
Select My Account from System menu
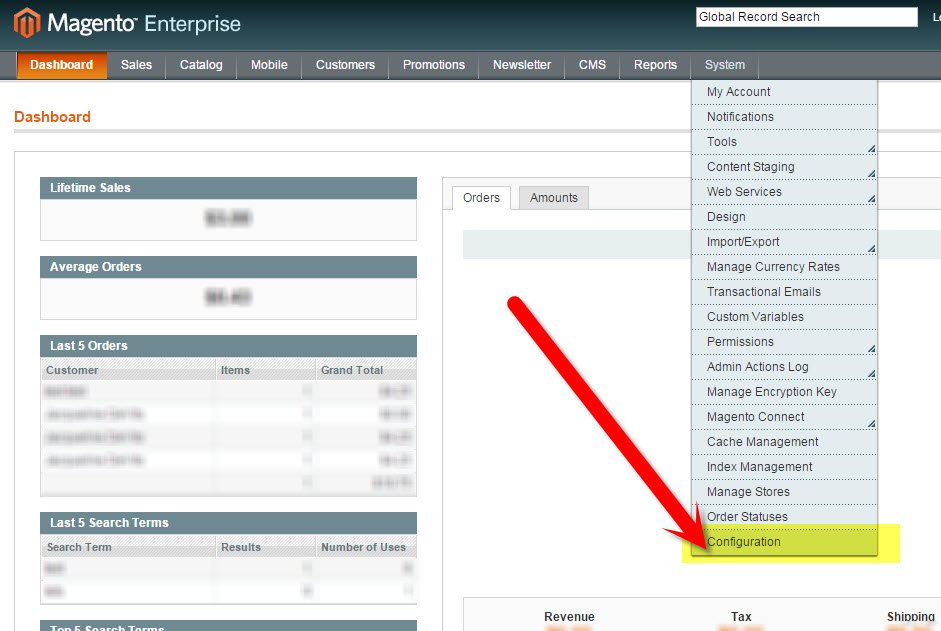pos(784,92)
